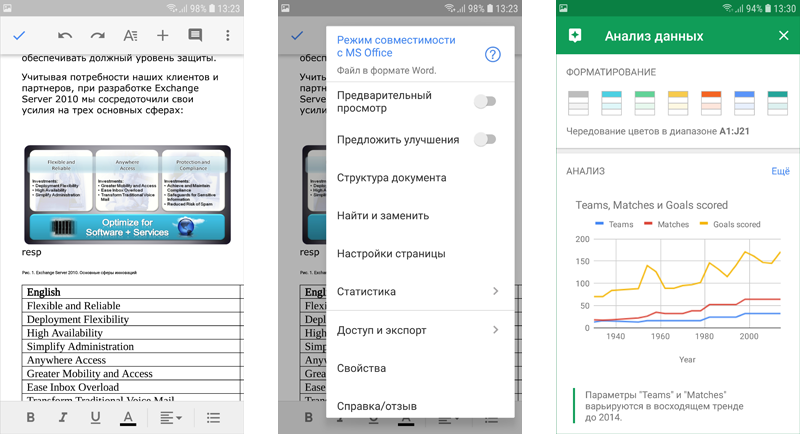Screen dimensions: 800x434
Task: Insert bulleted list in first document
Action: (213, 418)
